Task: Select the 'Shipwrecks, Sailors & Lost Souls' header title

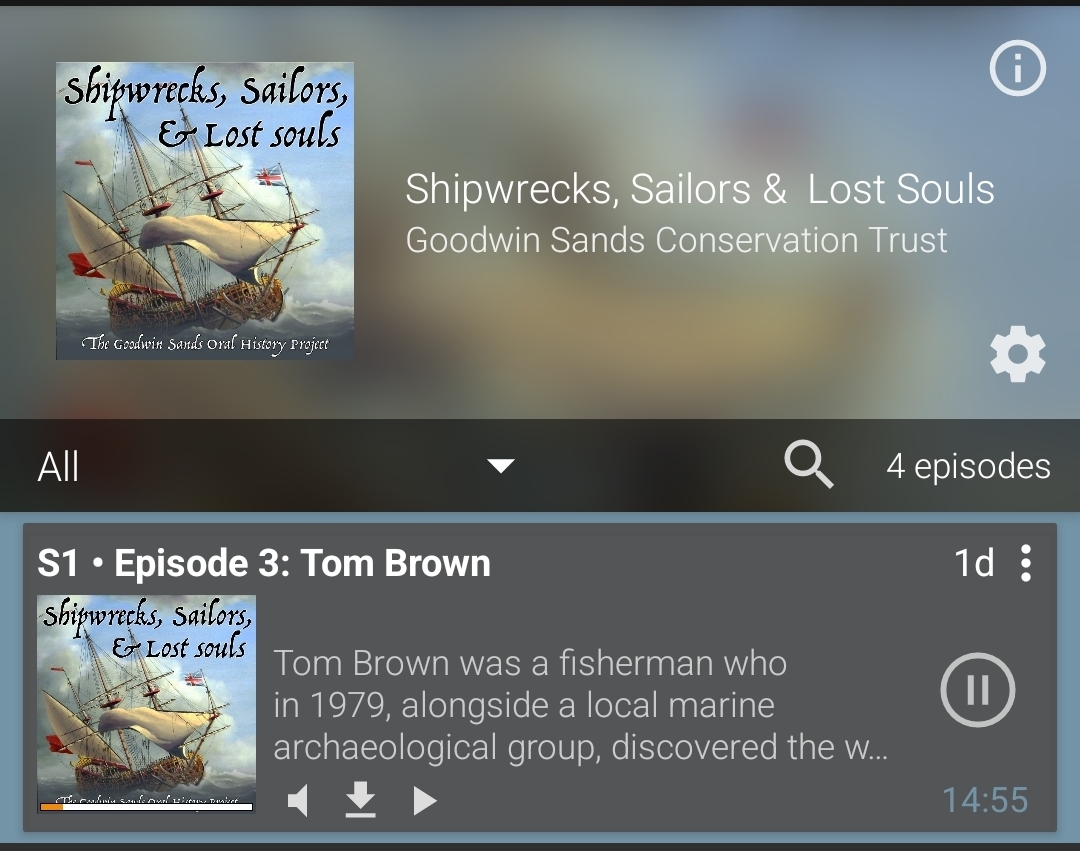Action: point(699,189)
